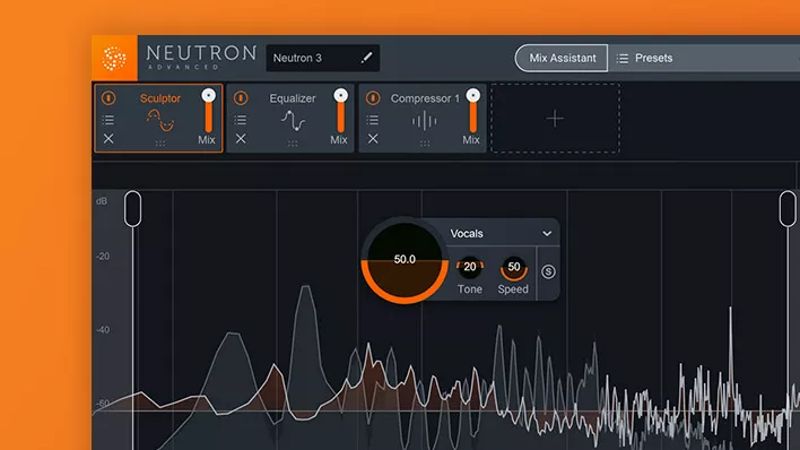The height and width of the screenshot is (450, 800).
Task: Select the Sculptor module tab
Action: click(x=159, y=118)
